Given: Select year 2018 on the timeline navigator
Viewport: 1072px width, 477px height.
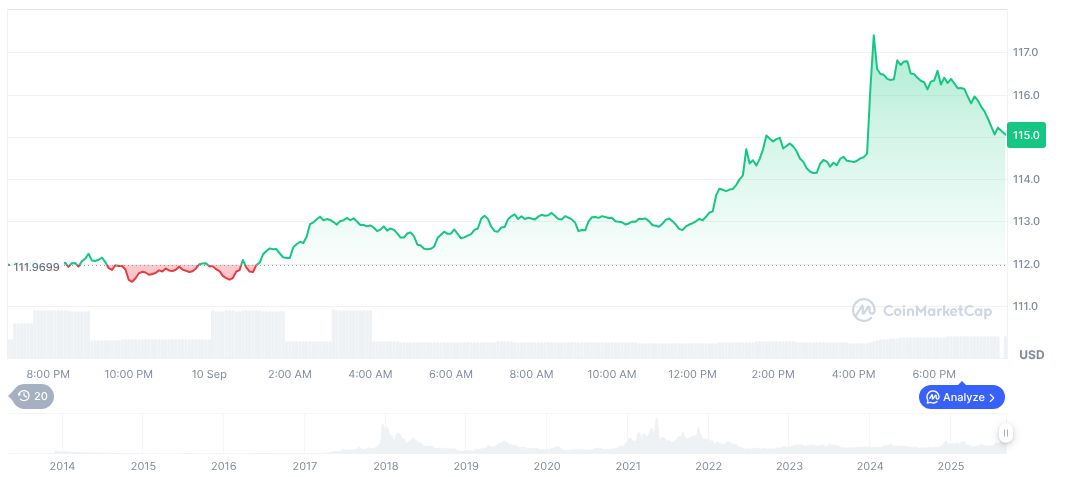Looking at the screenshot, I should pyautogui.click(x=385, y=466).
